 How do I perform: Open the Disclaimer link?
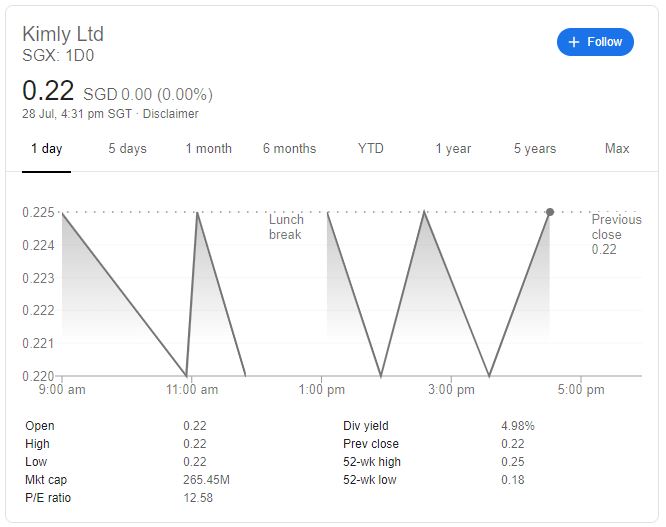pyautogui.click(x=170, y=114)
